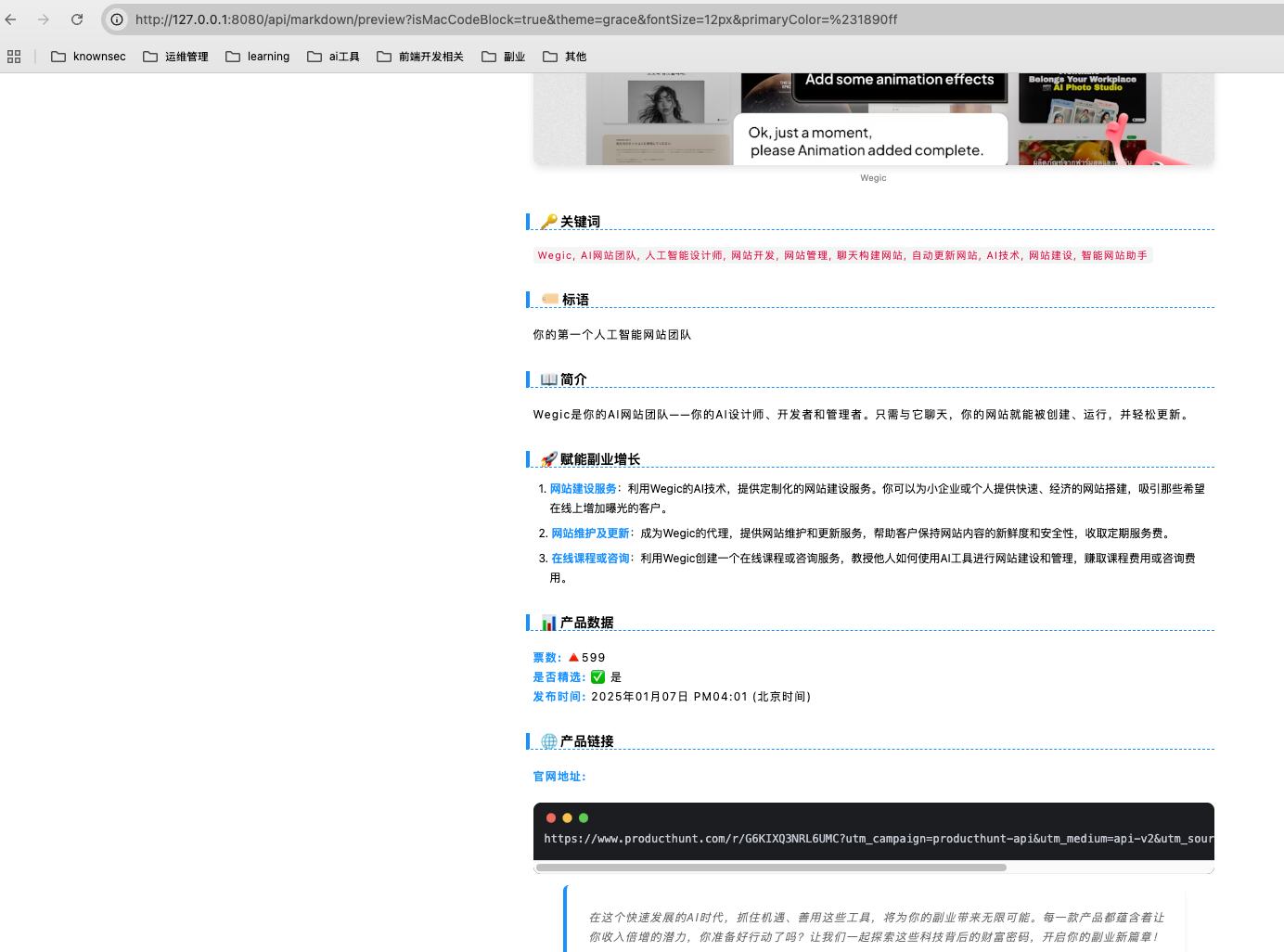Select the 赋能副业增长 heading

coord(600,459)
